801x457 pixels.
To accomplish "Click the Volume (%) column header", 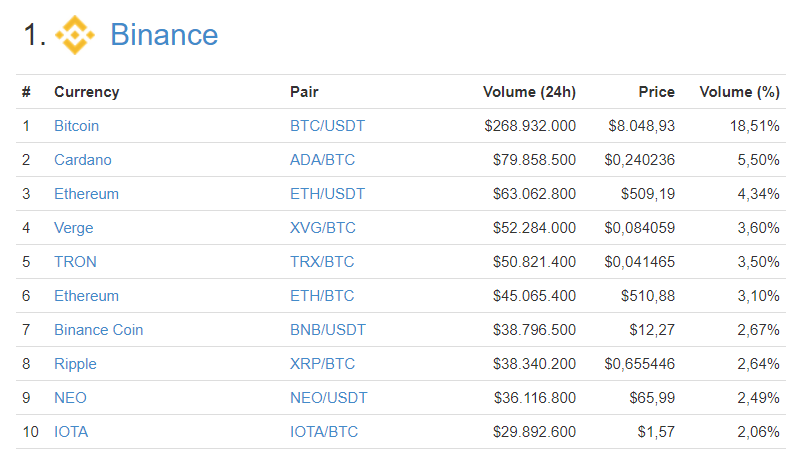I will (740, 92).
